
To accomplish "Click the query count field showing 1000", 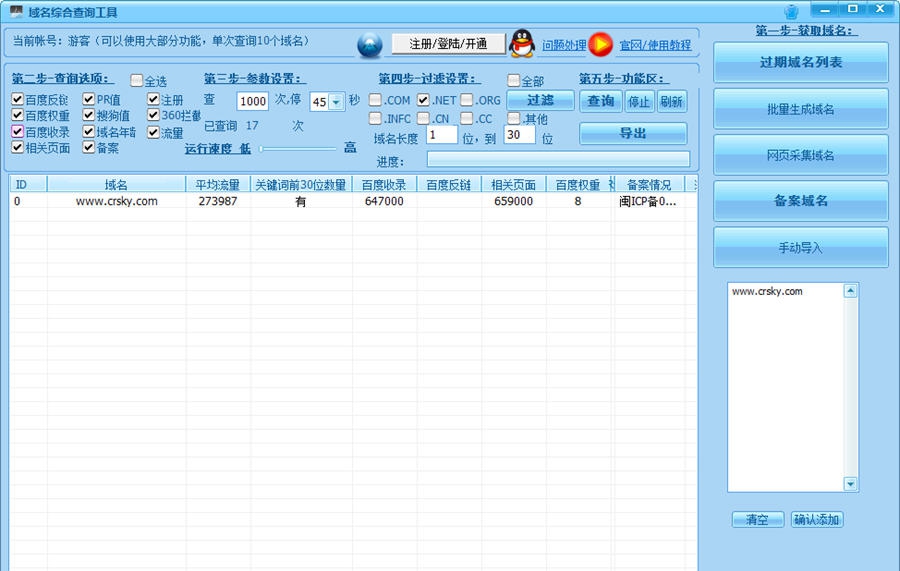I will [252, 101].
